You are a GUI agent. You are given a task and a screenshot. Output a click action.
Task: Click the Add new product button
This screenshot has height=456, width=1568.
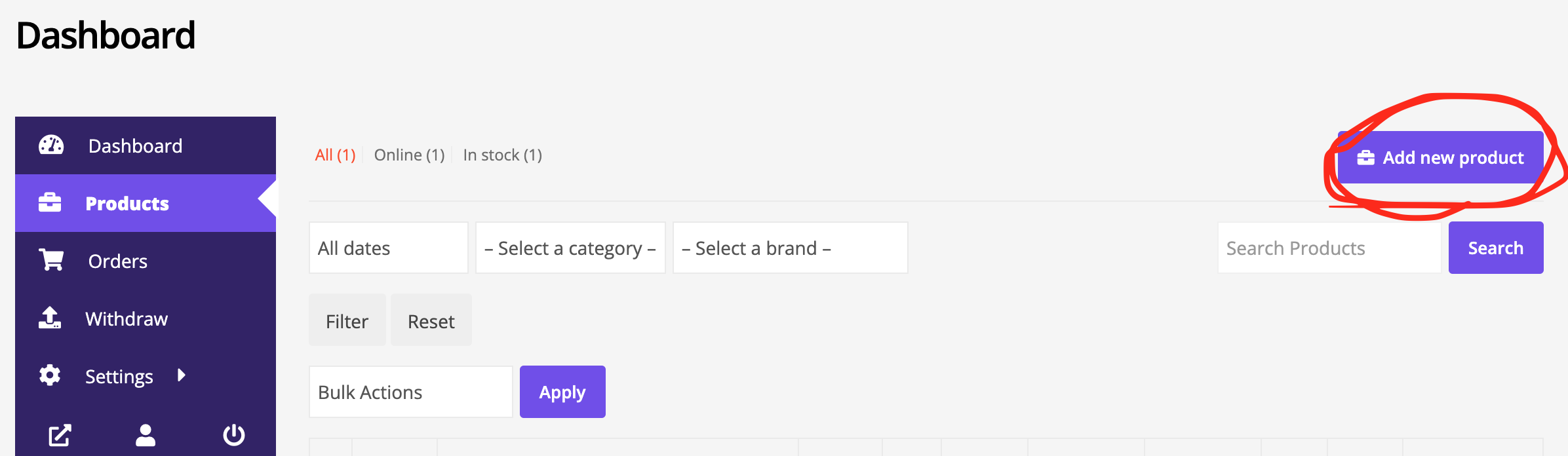tap(1441, 157)
